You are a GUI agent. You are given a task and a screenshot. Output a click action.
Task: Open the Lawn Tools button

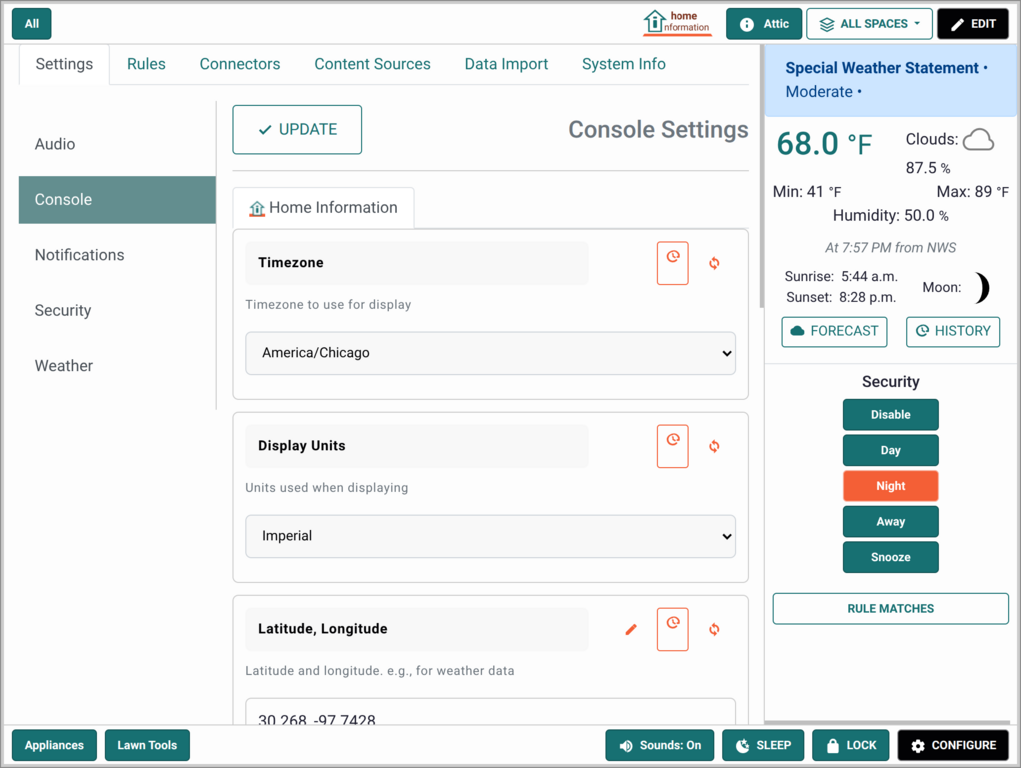click(x=147, y=745)
